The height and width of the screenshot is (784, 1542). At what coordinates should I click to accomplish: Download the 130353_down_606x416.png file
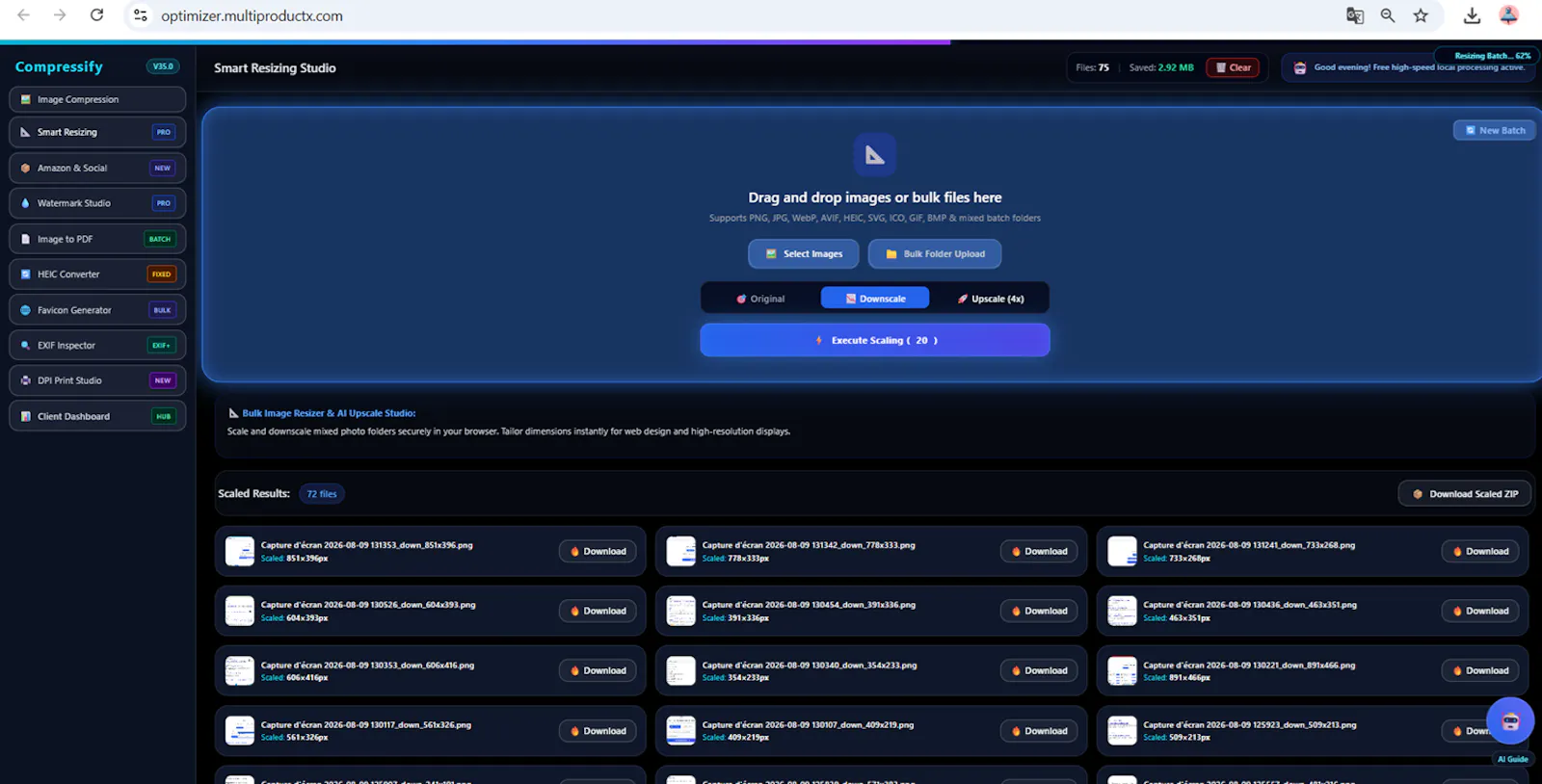tap(598, 671)
